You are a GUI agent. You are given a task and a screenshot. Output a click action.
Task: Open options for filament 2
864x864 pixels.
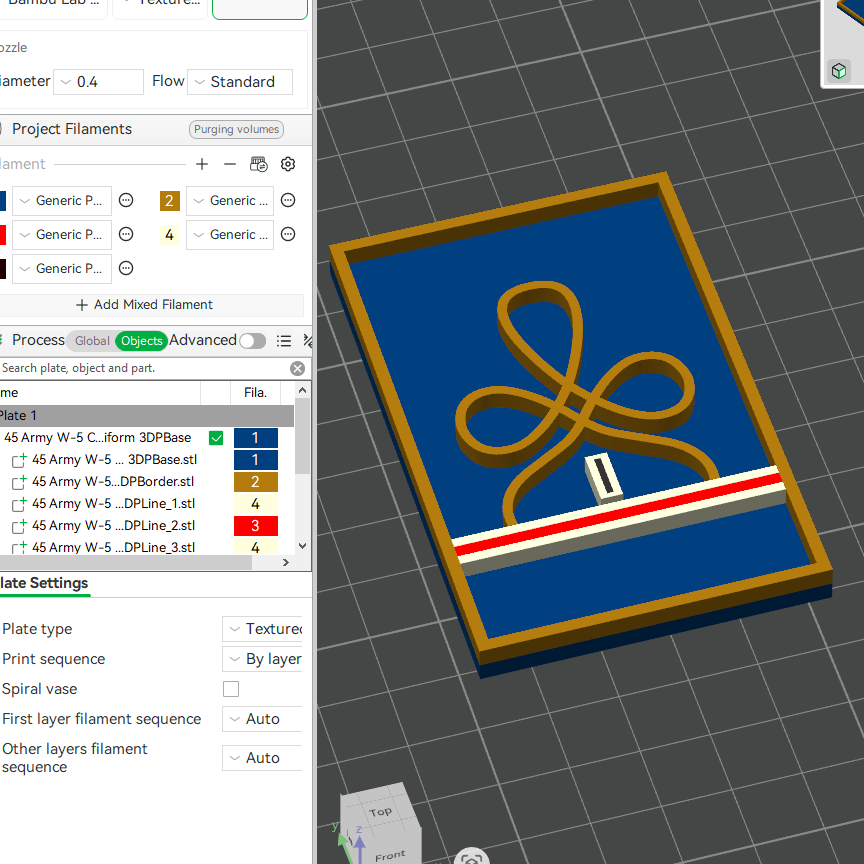click(x=288, y=200)
